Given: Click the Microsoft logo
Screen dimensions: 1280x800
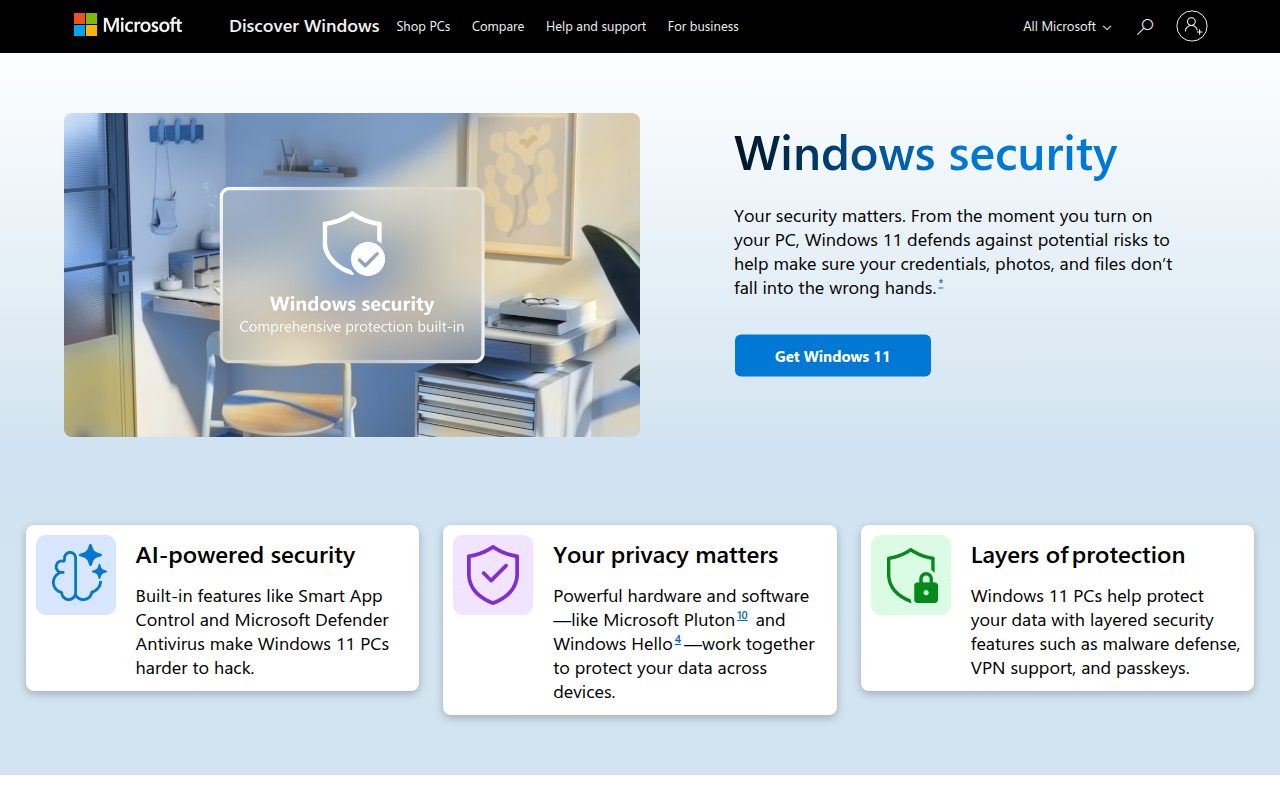Looking at the screenshot, I should tap(128, 25).
